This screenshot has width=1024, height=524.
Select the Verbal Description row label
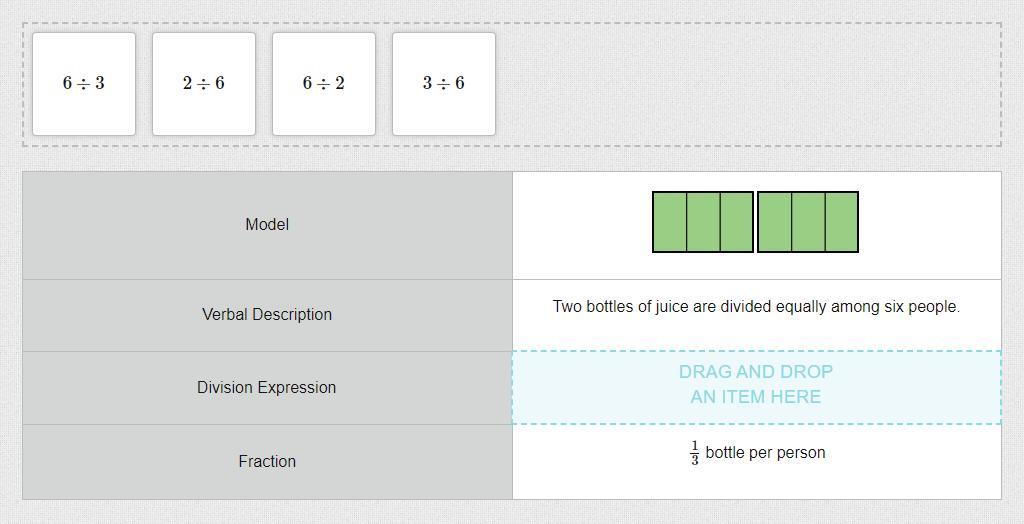coord(267,314)
